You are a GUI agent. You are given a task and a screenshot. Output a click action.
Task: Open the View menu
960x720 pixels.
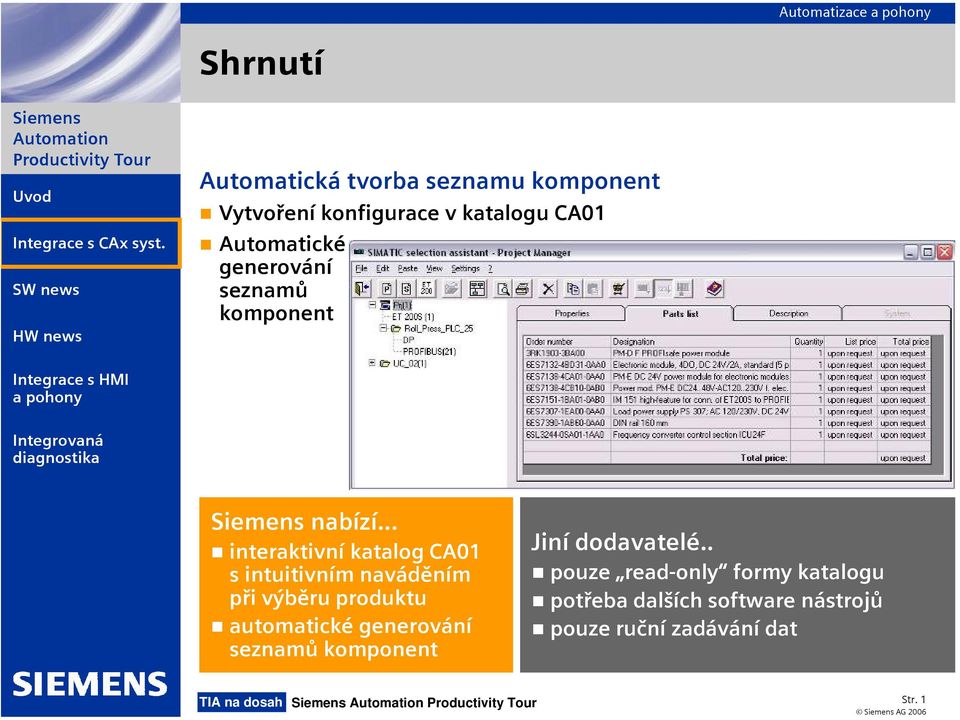[434, 269]
